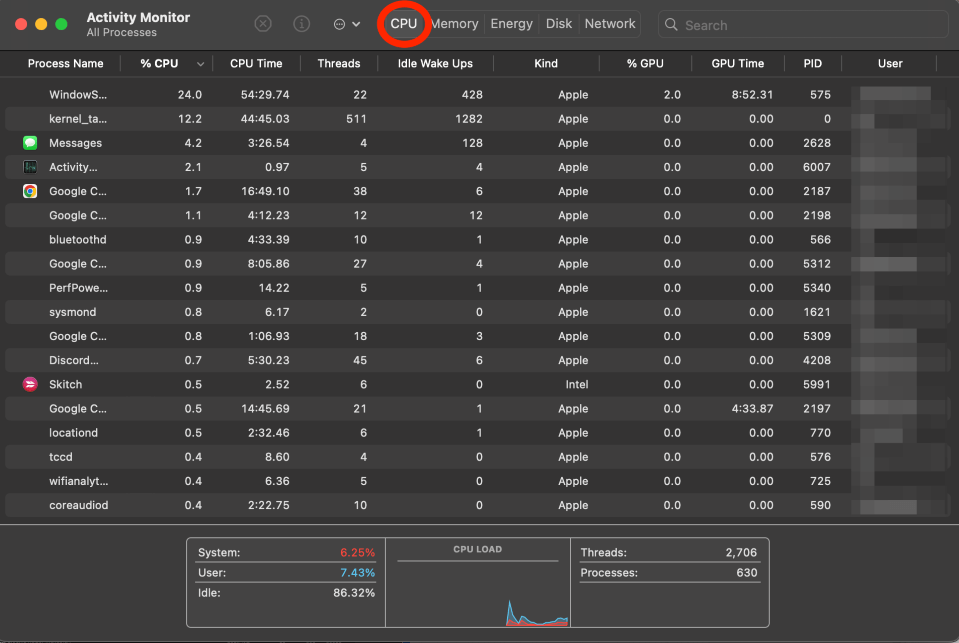Select the Activity Monitor process icon
The image size is (959, 643).
(x=30, y=167)
